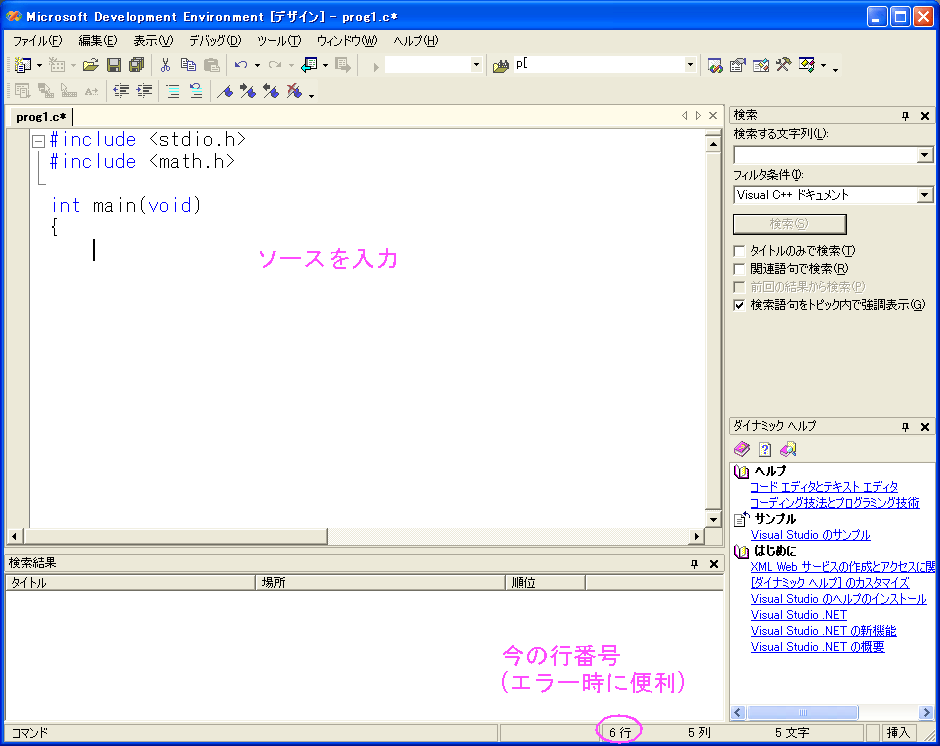Open the 検索する文字列 combo box dropdown
This screenshot has width=940, height=746.
click(x=924, y=155)
